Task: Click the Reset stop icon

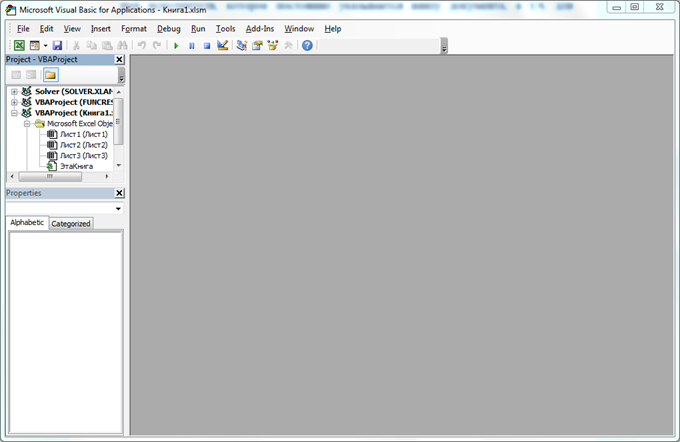Action: pyautogui.click(x=207, y=45)
